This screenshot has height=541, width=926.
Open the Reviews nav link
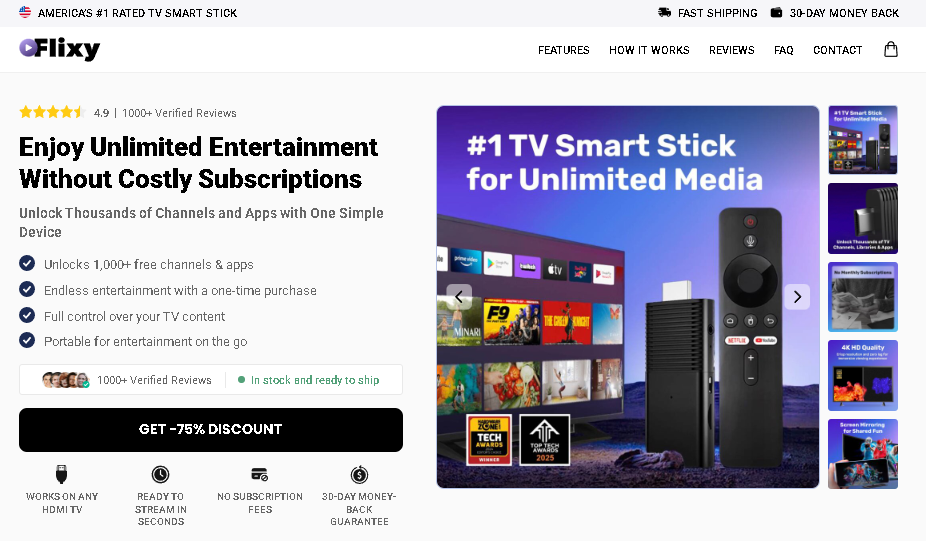click(732, 50)
